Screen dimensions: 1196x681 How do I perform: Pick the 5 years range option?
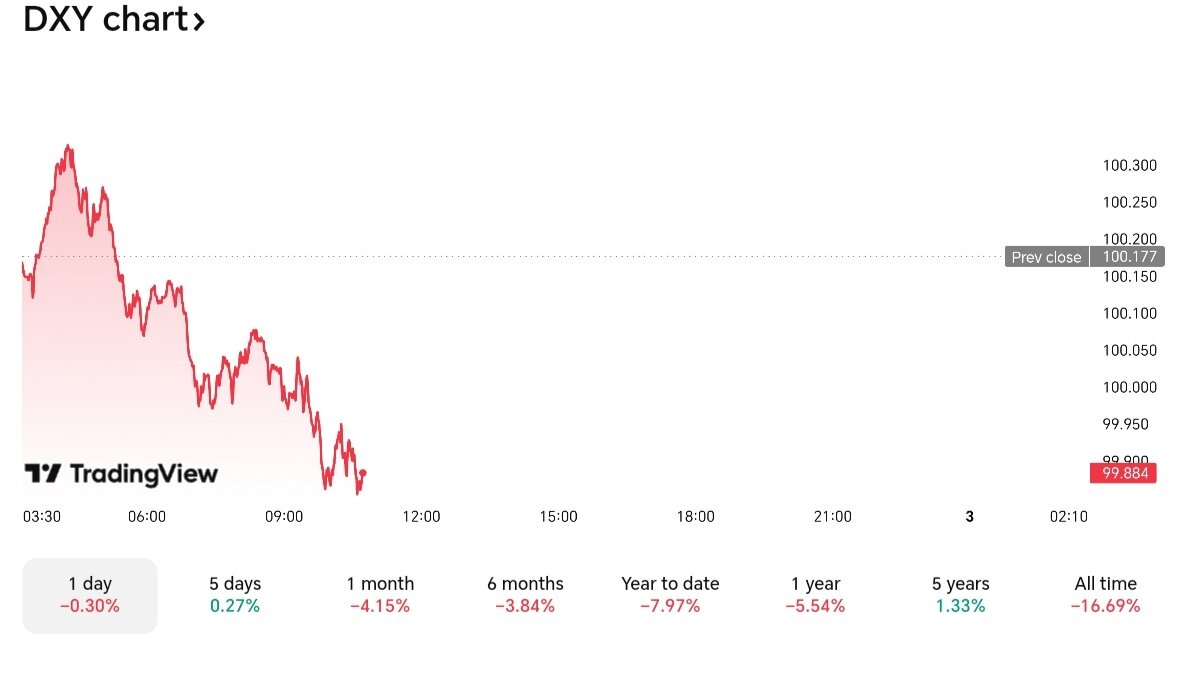960,594
